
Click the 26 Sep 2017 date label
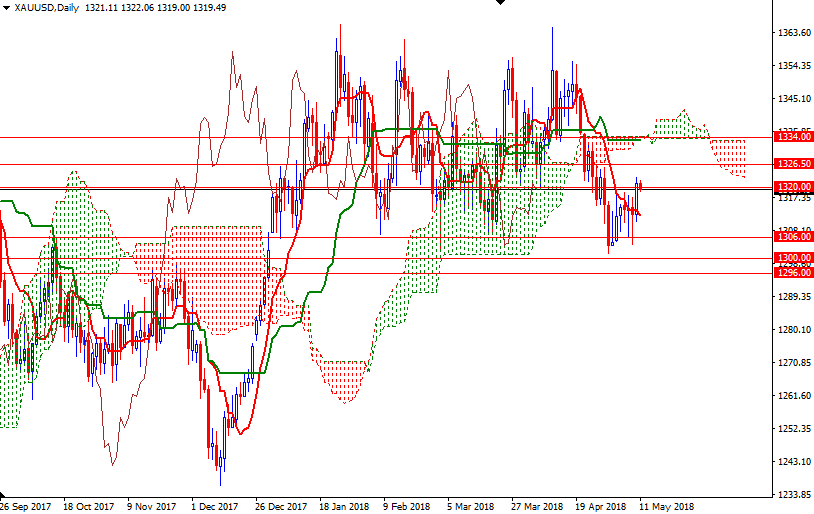(x=26, y=506)
